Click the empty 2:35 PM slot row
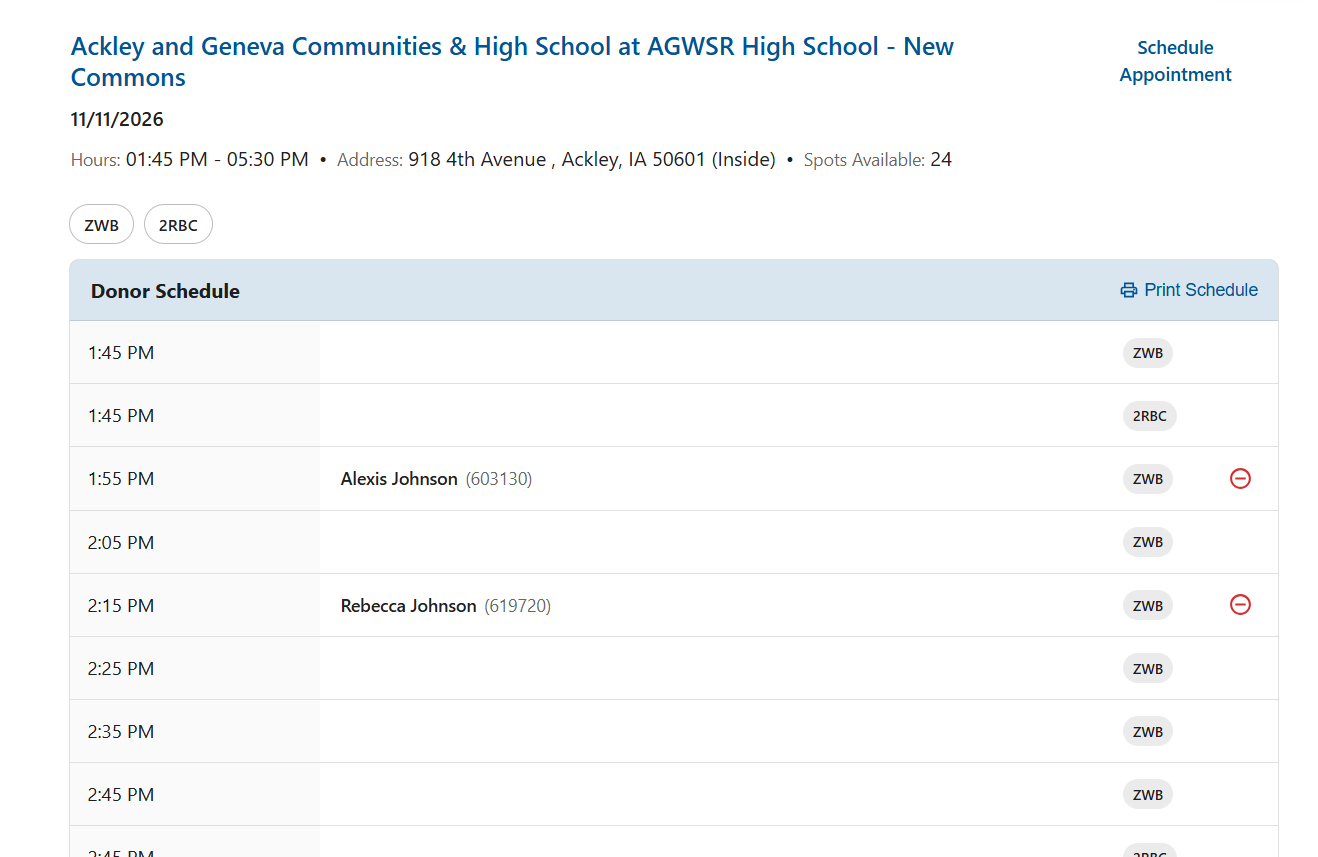Viewport: 1318px width, 857px height. coord(700,732)
